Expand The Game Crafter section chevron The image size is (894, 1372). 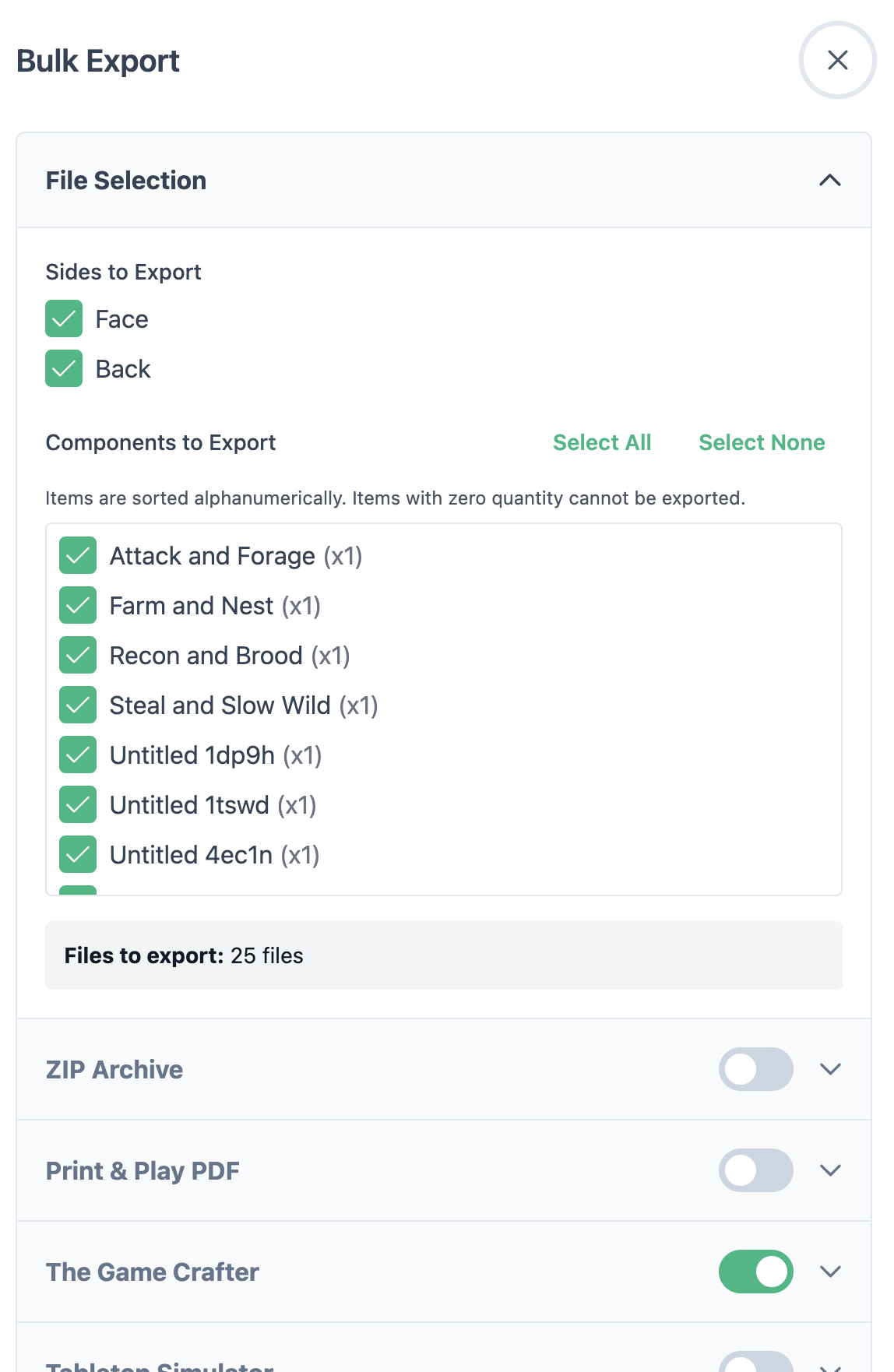830,1272
